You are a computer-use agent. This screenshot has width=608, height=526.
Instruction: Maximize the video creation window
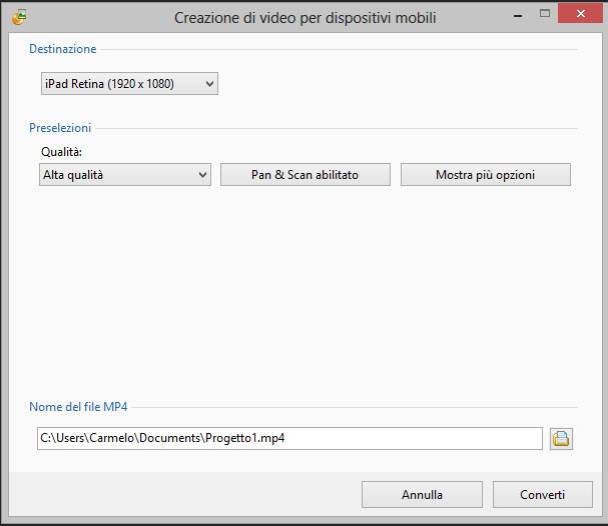[x=545, y=14]
